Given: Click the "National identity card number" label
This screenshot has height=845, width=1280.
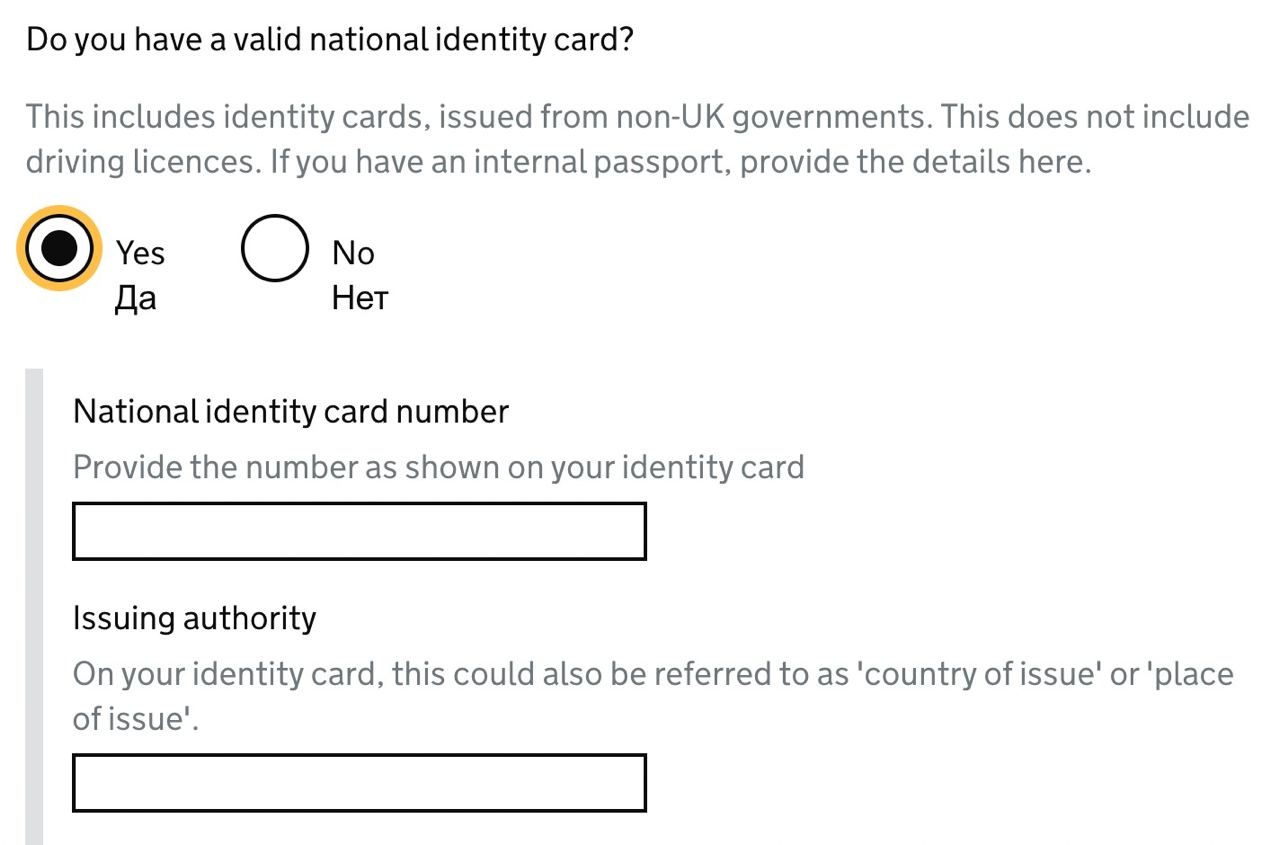Looking at the screenshot, I should point(291,411).
